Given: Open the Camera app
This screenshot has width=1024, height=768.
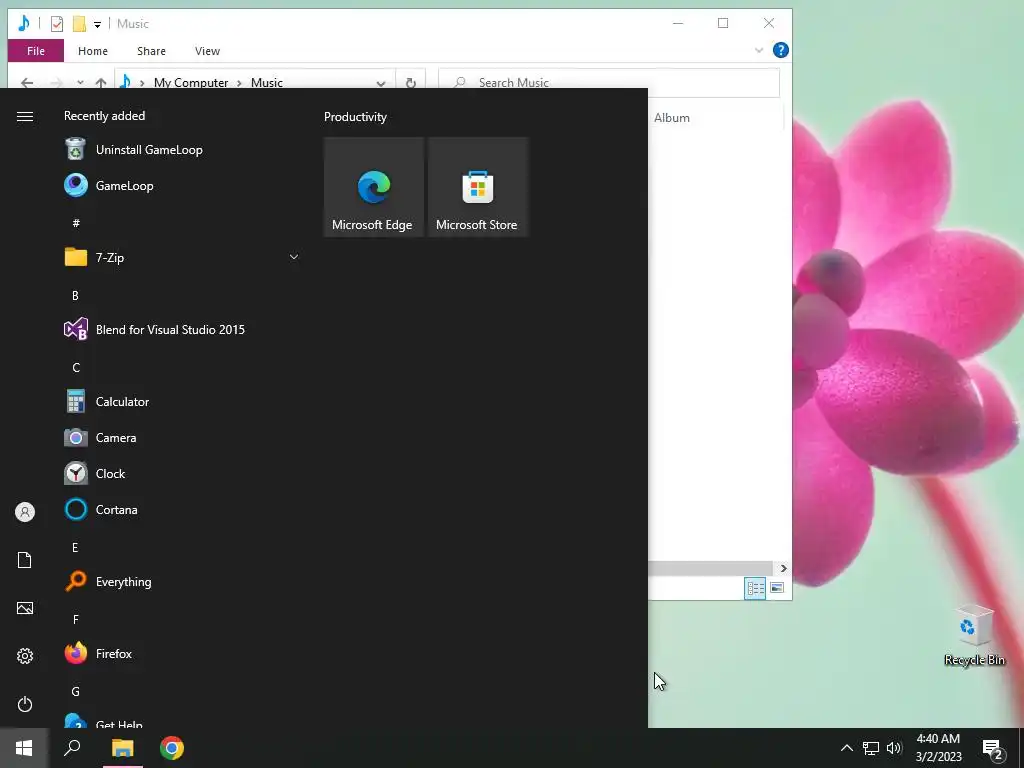Looking at the screenshot, I should (x=183, y=438).
